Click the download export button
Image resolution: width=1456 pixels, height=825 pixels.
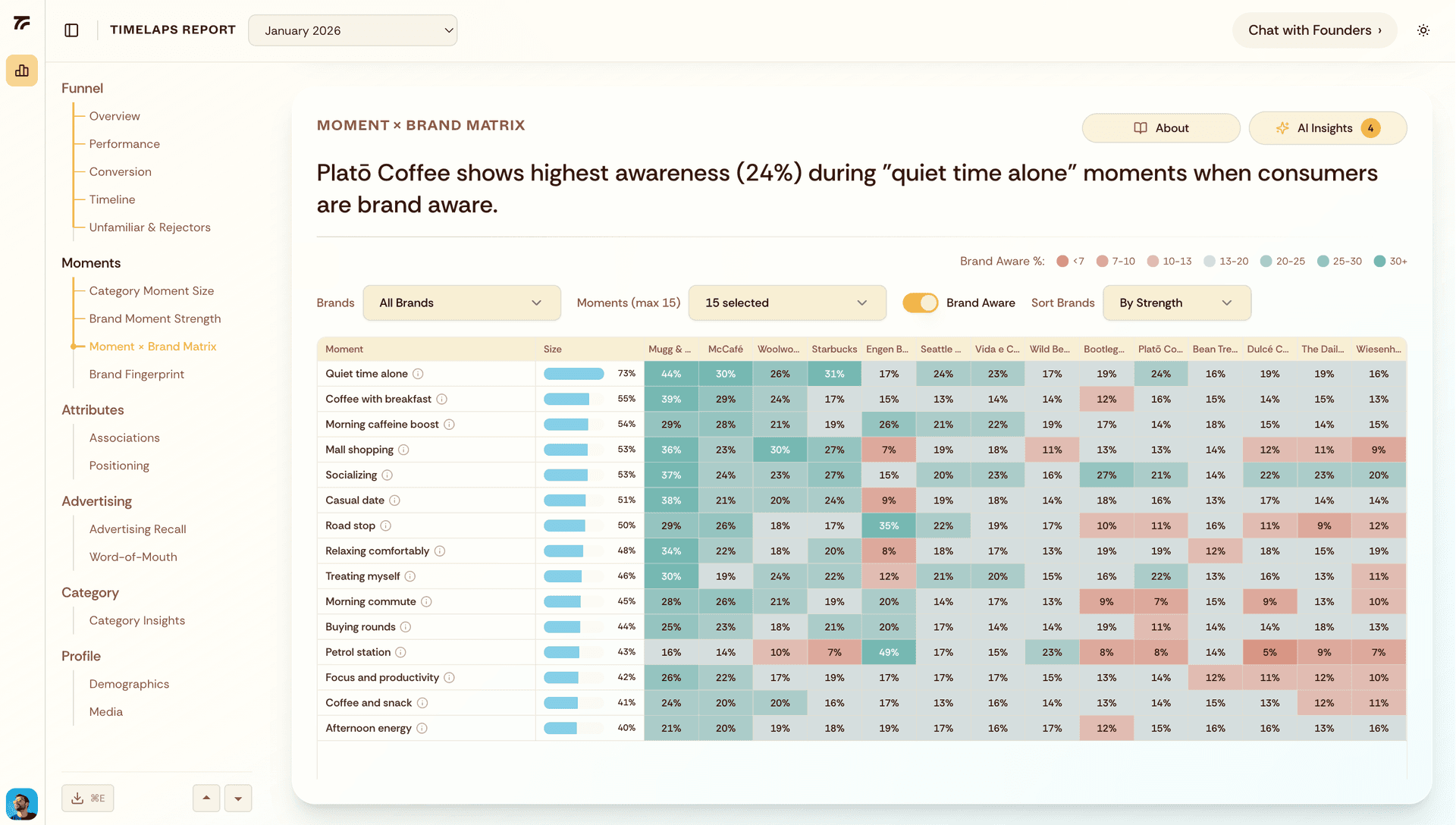(88, 798)
